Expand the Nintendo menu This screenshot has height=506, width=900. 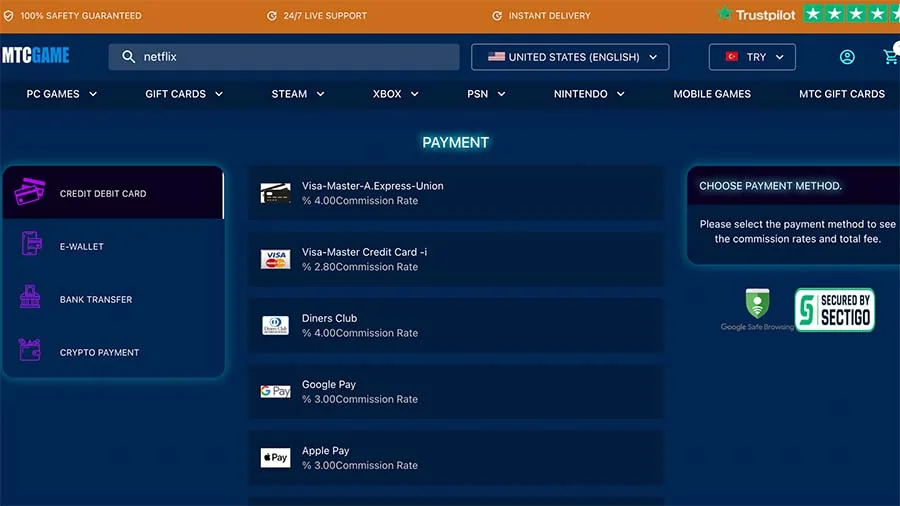589,94
